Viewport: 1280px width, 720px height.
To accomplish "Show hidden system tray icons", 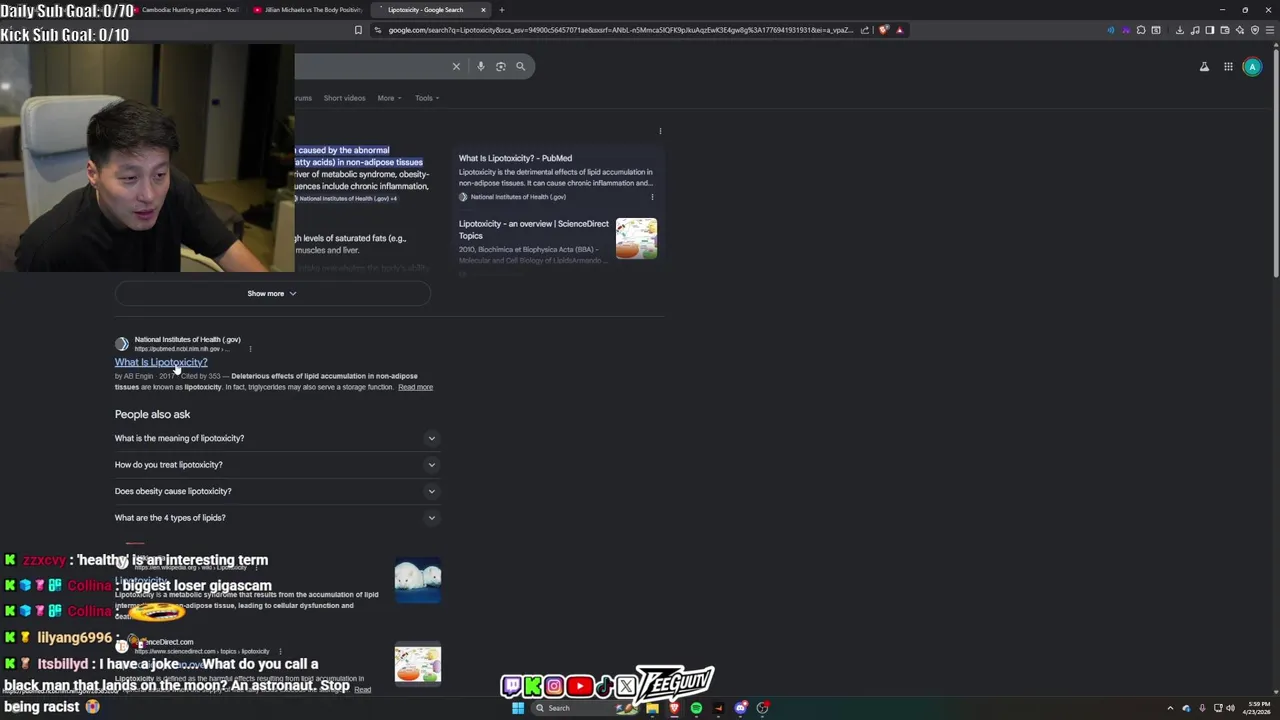I will [x=1170, y=708].
